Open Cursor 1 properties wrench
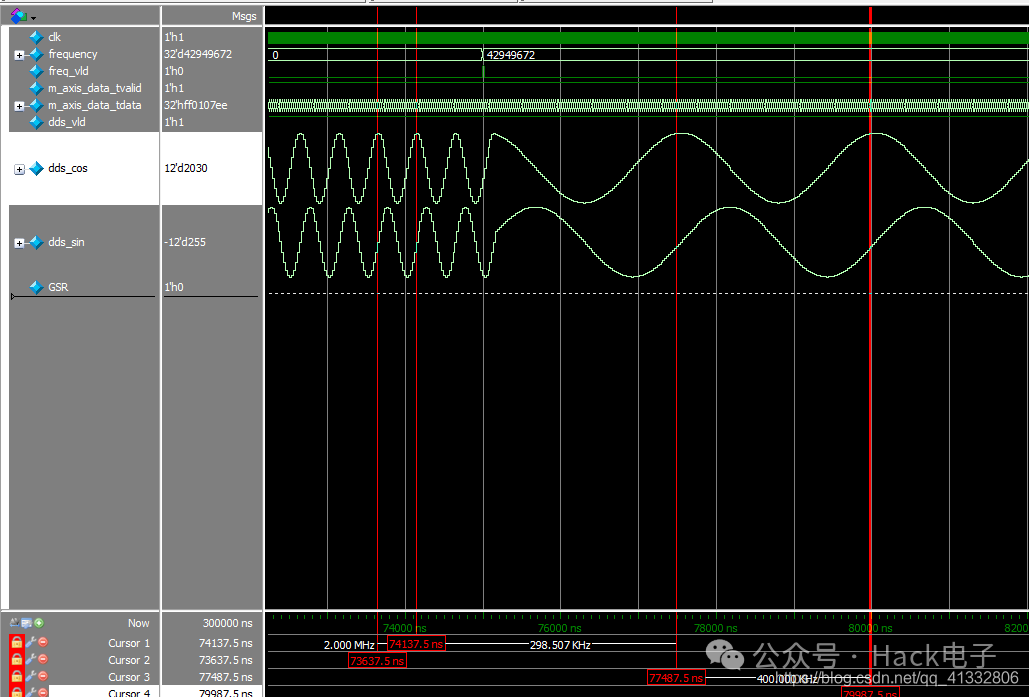The width and height of the screenshot is (1029, 697). 30,643
